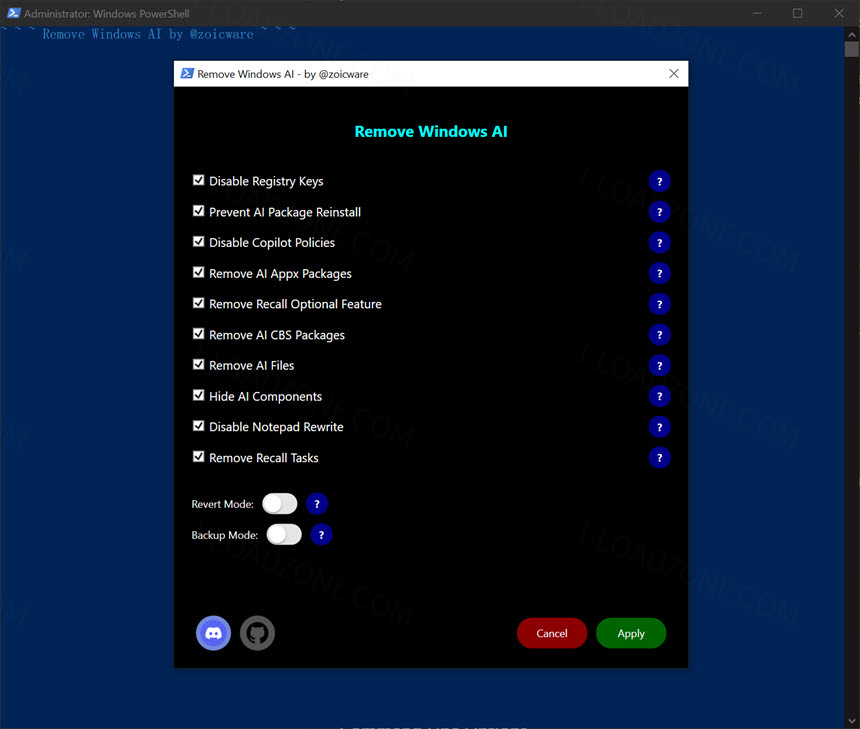Viewport: 860px width, 729px height.
Task: Maximize the PowerShell window
Action: (x=797, y=13)
